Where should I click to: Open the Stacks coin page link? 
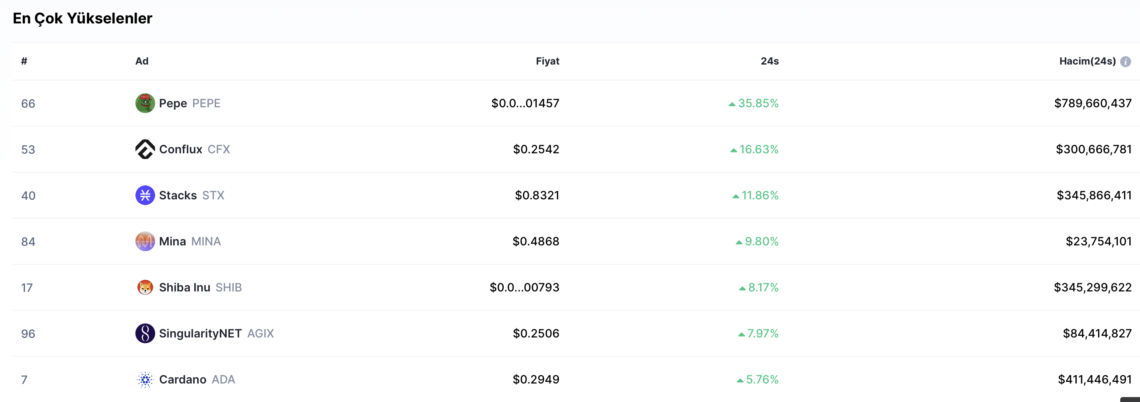(x=180, y=195)
